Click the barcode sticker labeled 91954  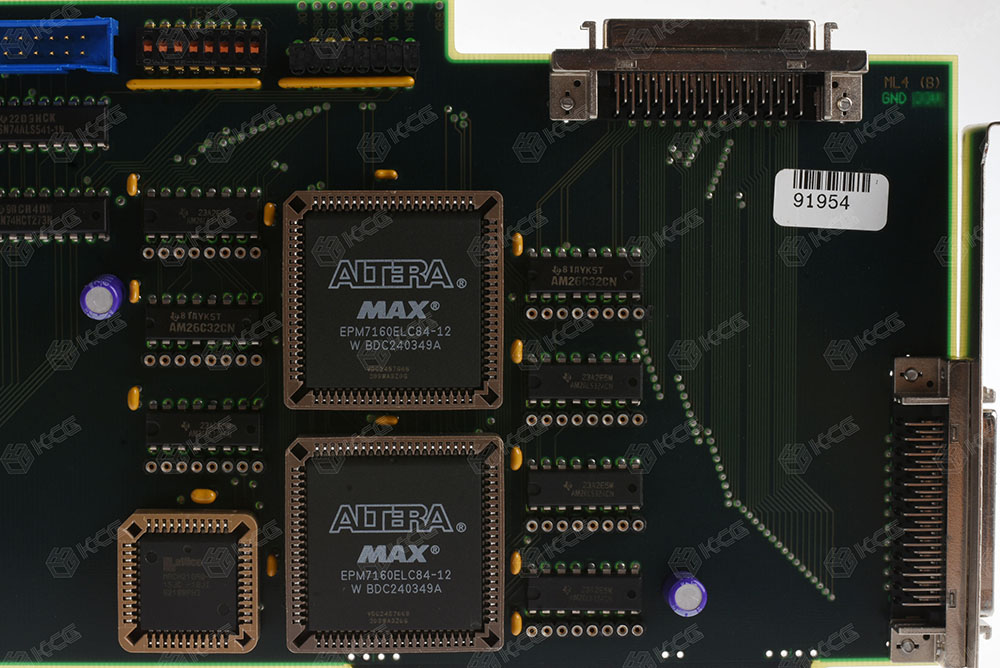tap(830, 199)
